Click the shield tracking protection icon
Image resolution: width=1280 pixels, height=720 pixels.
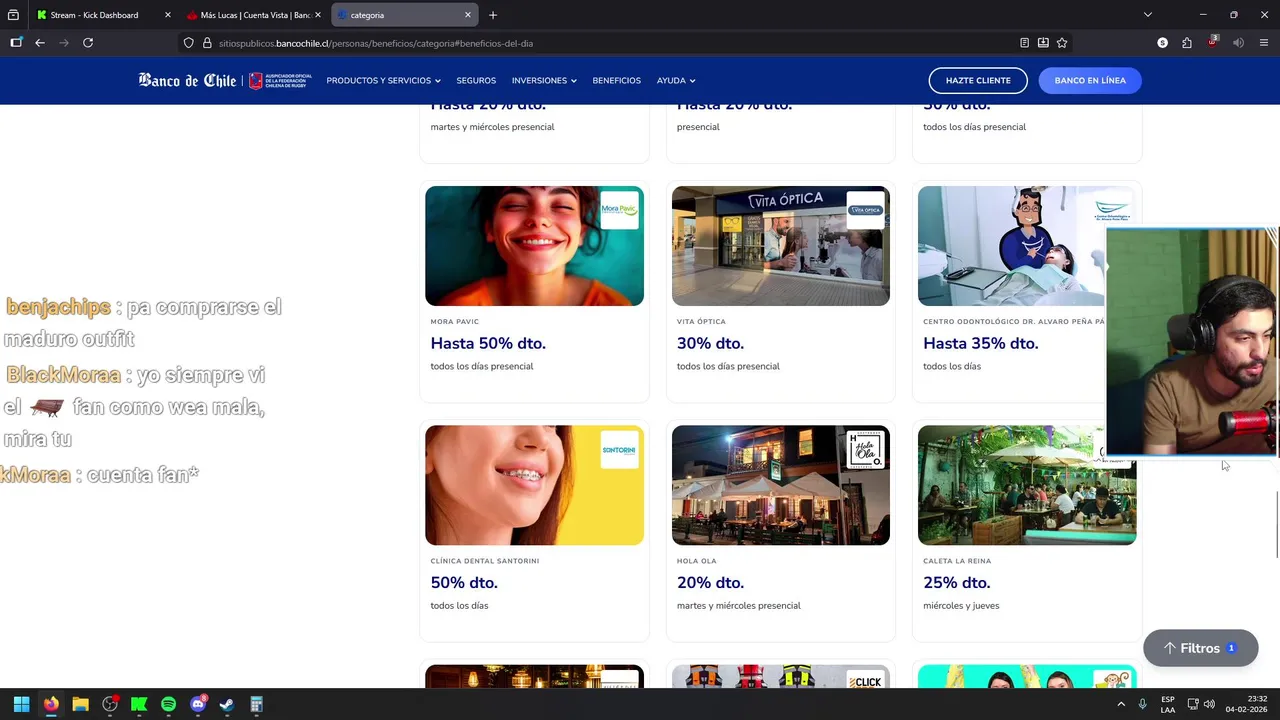coord(188,43)
